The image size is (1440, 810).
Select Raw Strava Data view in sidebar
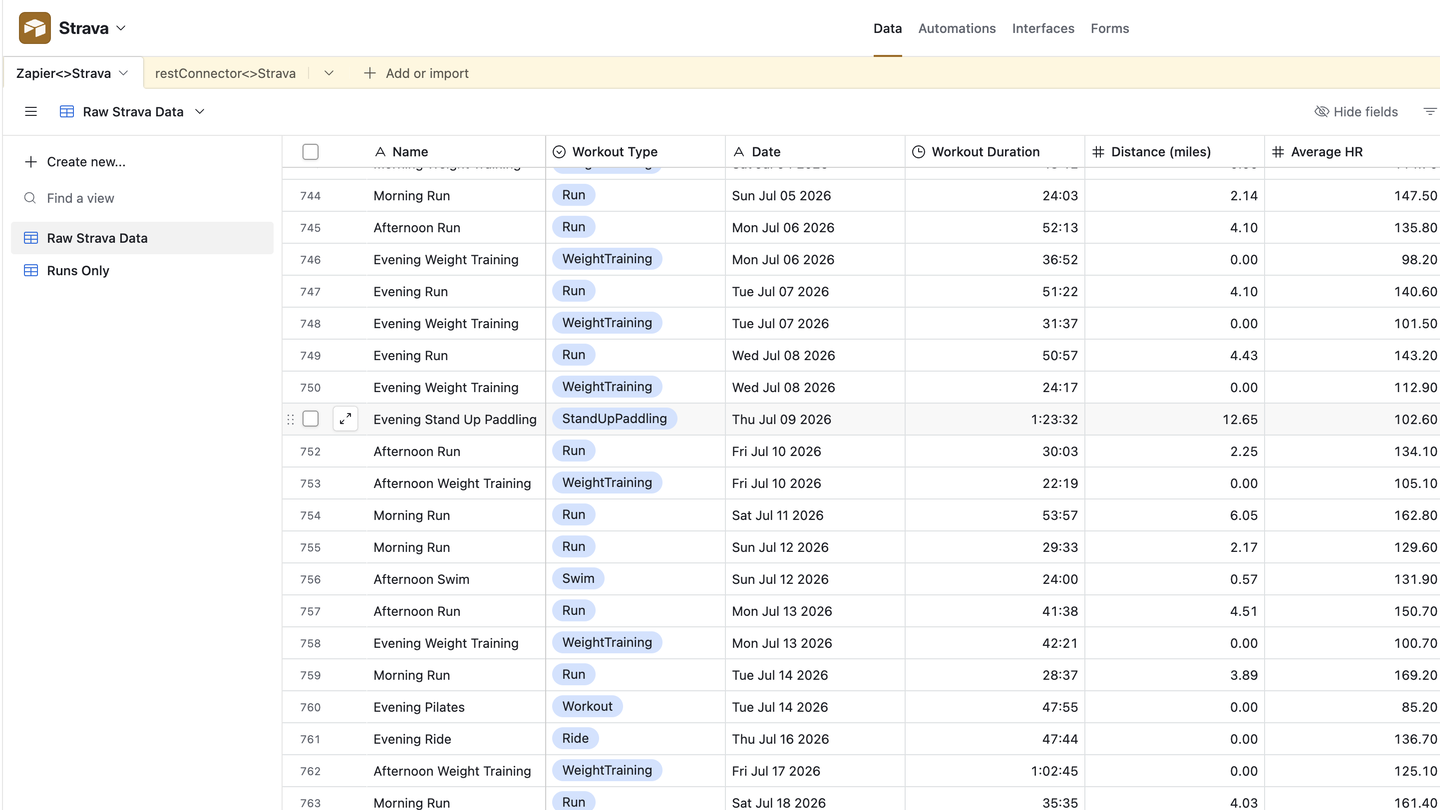point(142,238)
